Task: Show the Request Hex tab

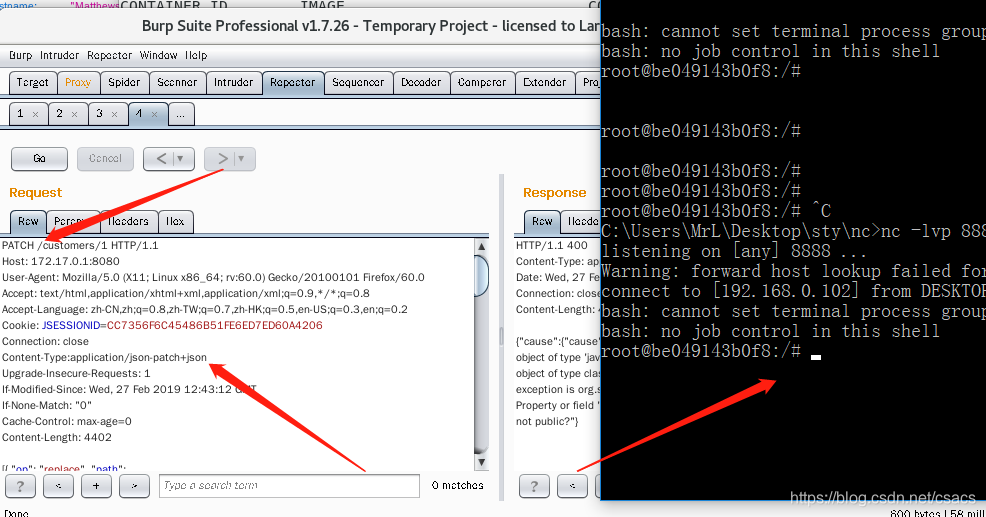Action: tap(175, 221)
